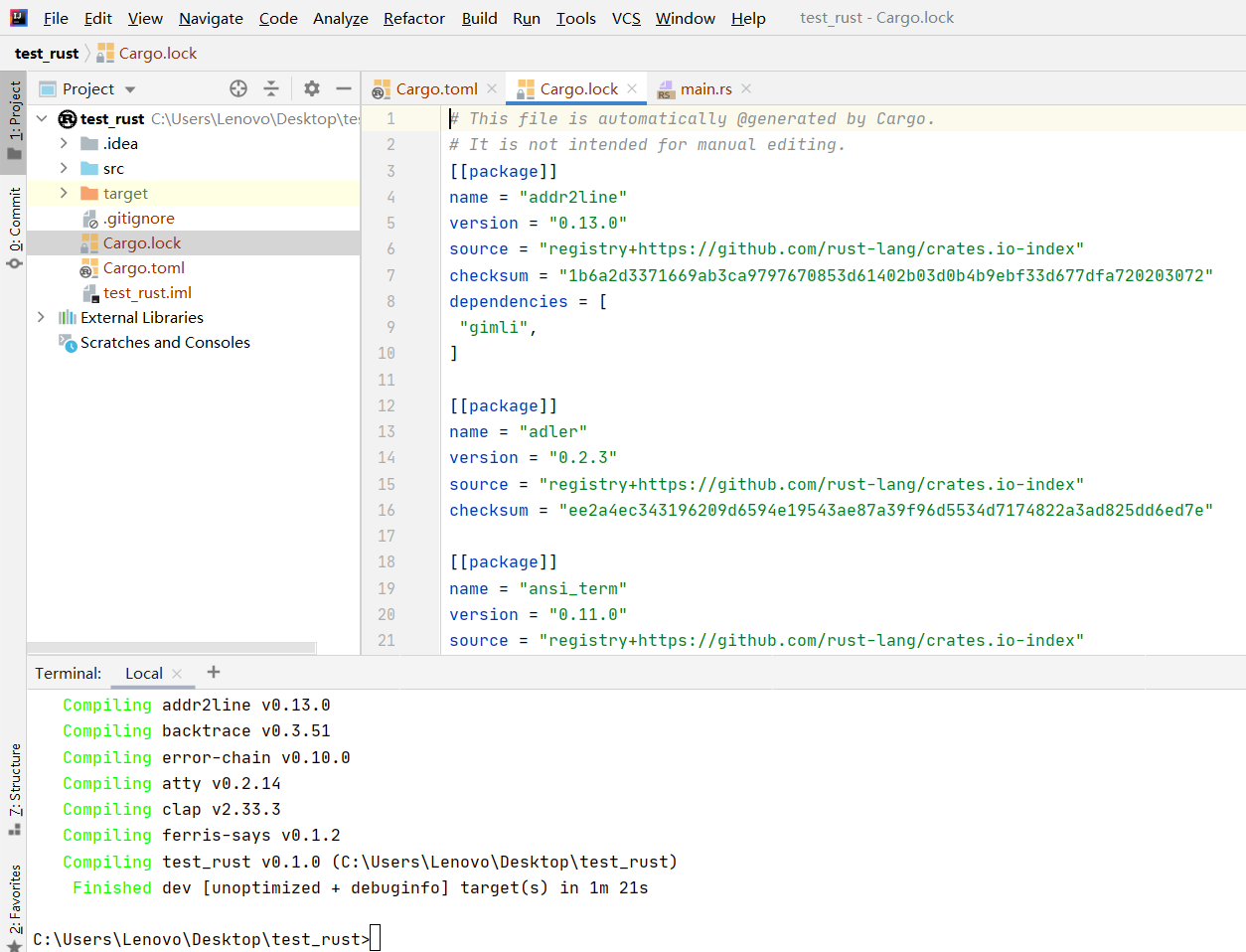This screenshot has width=1246, height=952.
Task: Click the terminal command prompt input
Action: coord(375,938)
